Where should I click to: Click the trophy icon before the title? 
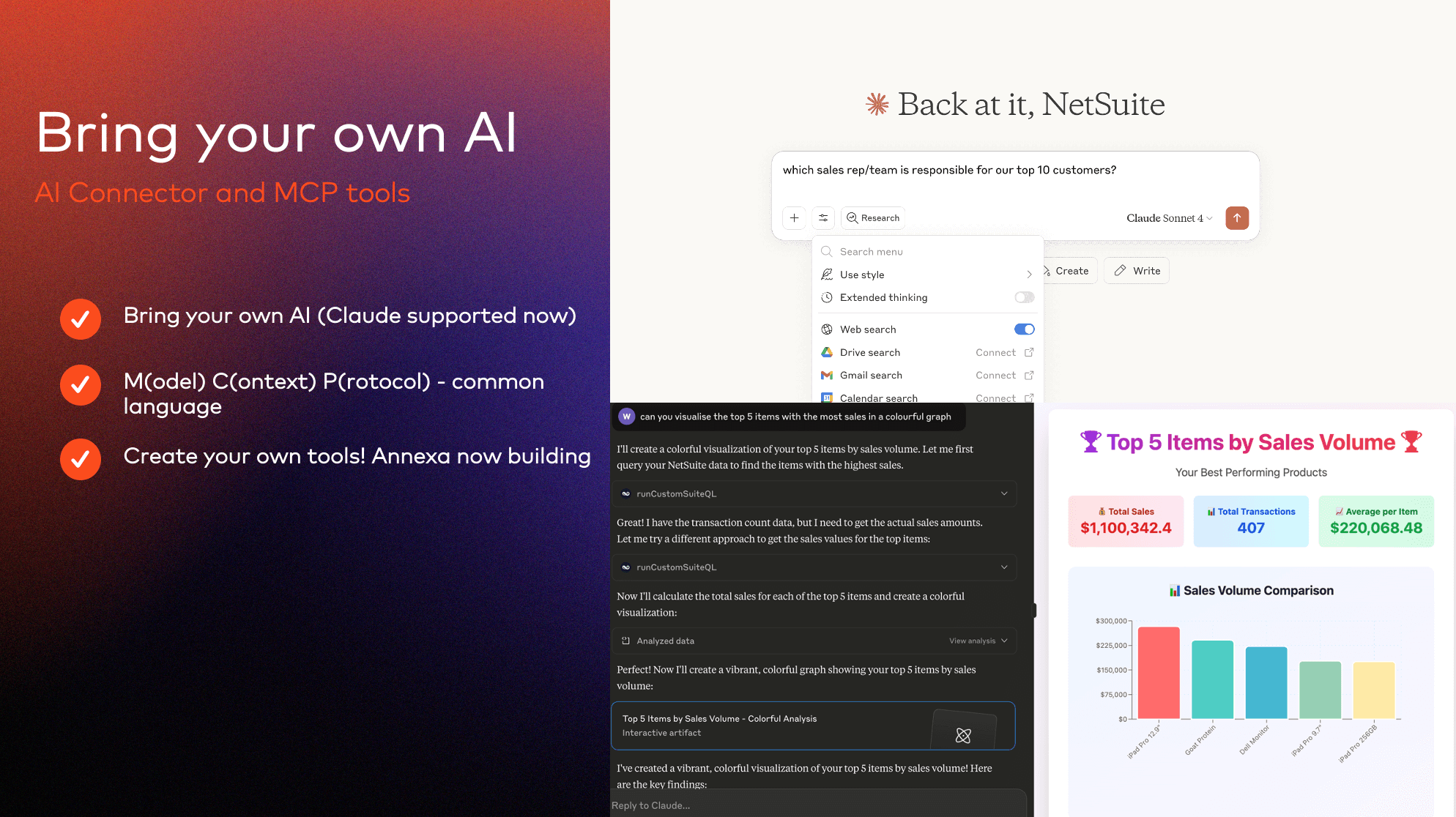1091,441
